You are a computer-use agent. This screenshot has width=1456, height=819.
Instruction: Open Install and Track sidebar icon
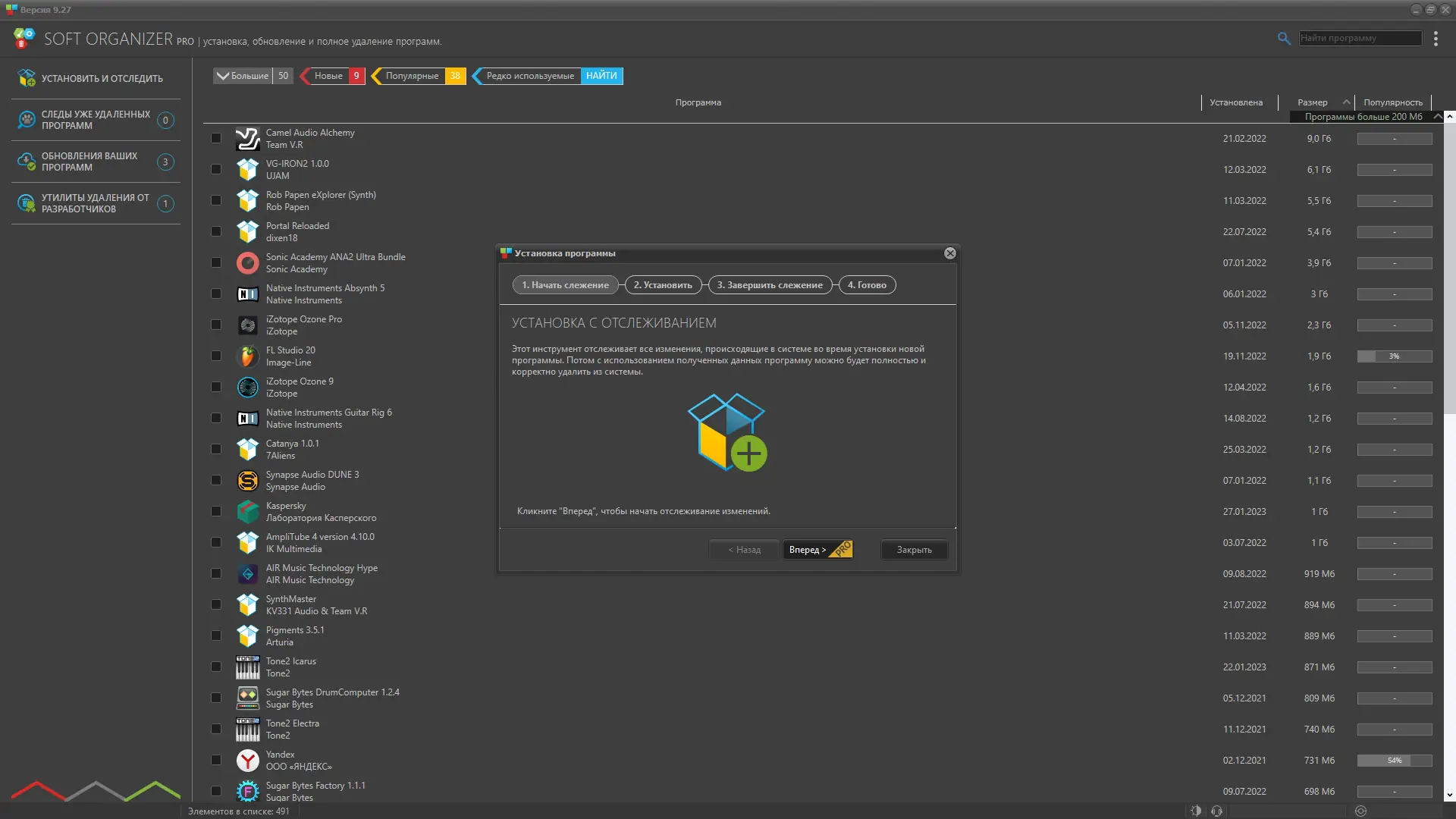point(27,78)
